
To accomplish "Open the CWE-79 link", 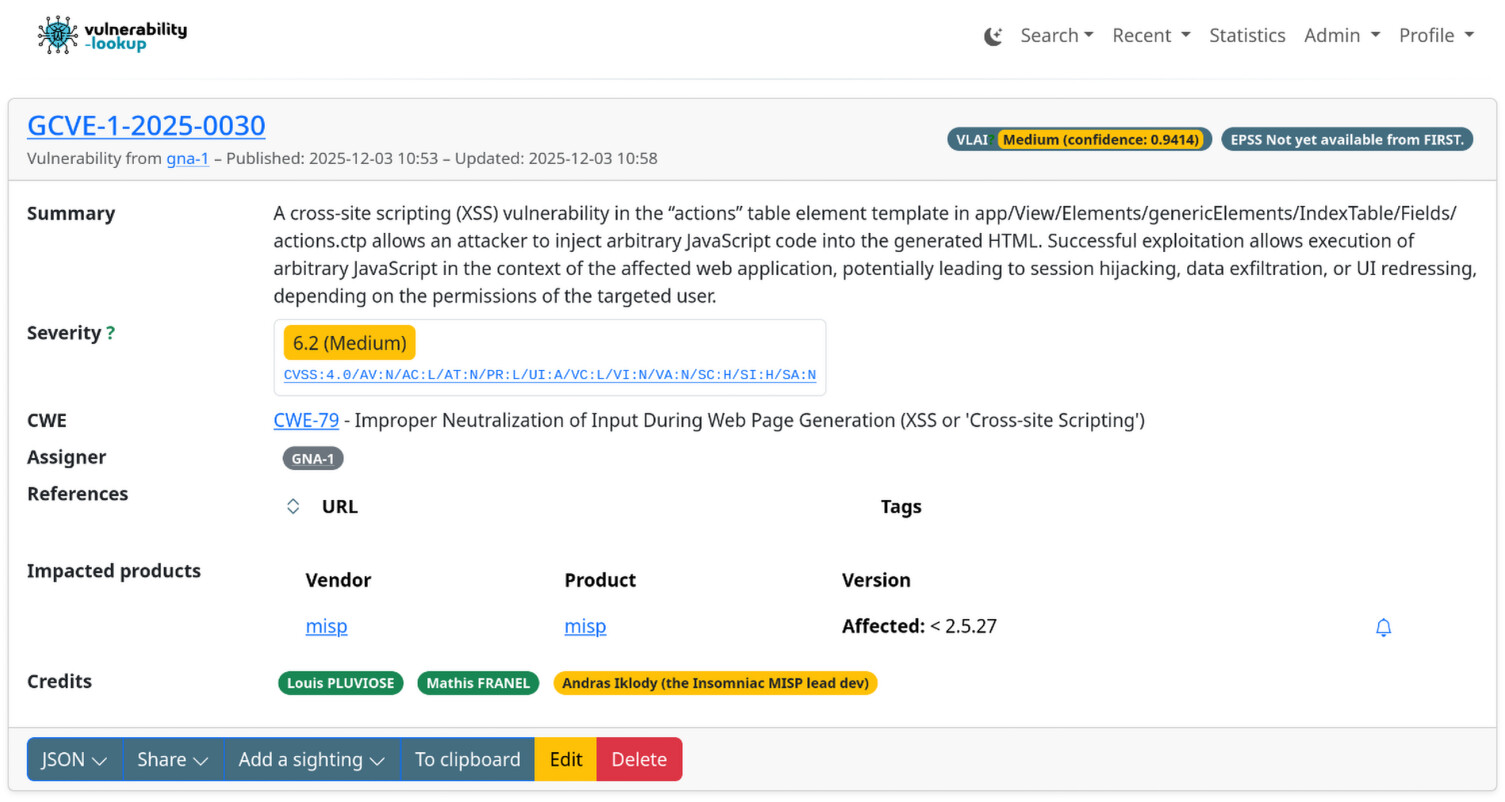I will click(x=306, y=421).
